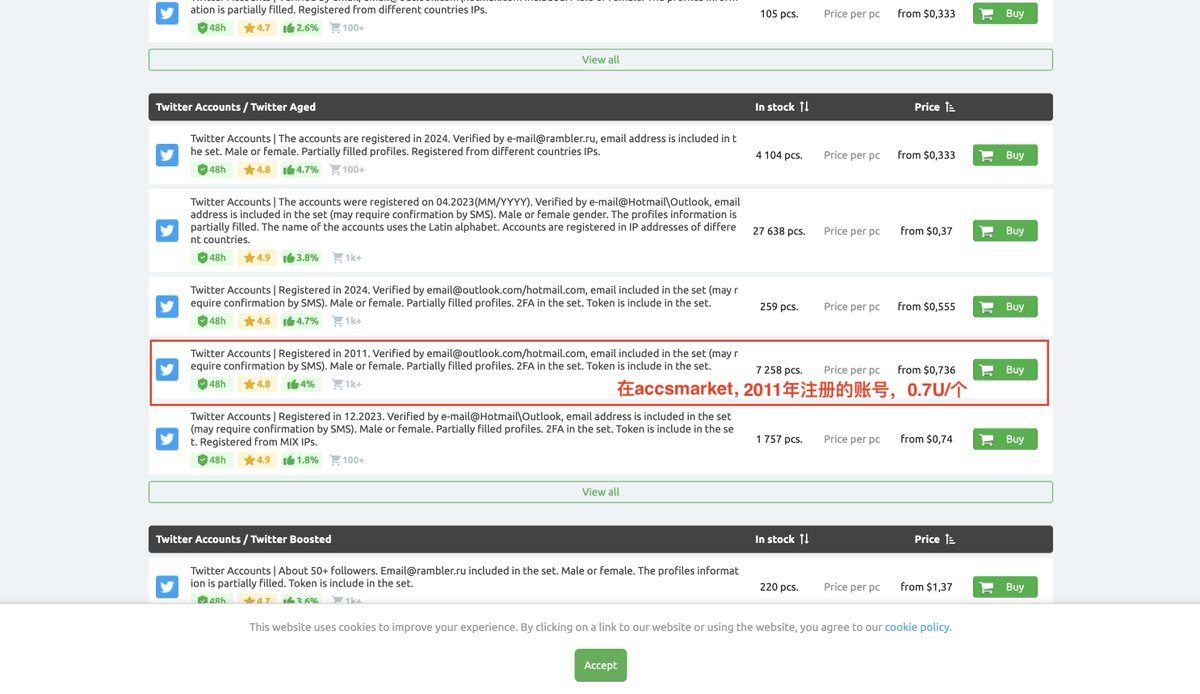This screenshot has height=694, width=1200.
Task: Buy 2024 outlook accounts at $0,555
Action: [1005, 307]
